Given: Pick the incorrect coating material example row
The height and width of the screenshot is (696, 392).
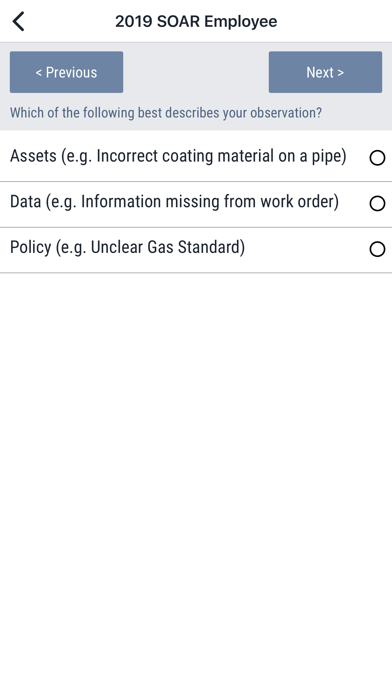Looking at the screenshot, I should [x=196, y=156].
